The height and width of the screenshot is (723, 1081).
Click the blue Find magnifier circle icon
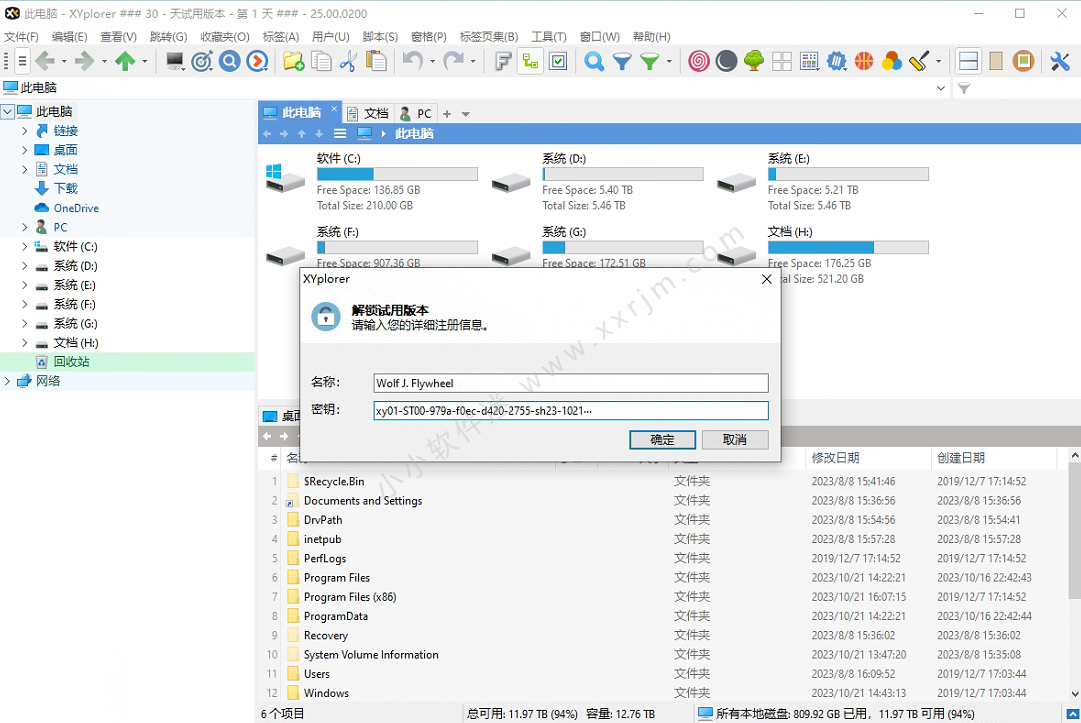(x=230, y=61)
